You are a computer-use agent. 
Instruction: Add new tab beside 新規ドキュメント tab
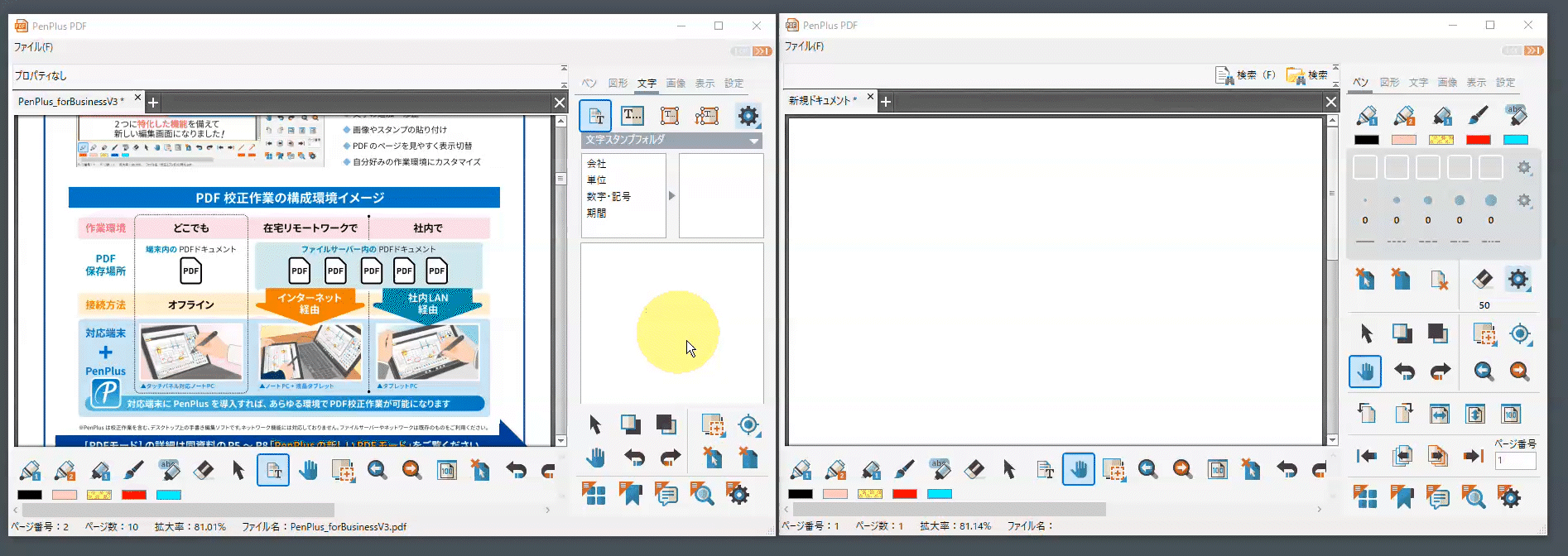(x=886, y=102)
